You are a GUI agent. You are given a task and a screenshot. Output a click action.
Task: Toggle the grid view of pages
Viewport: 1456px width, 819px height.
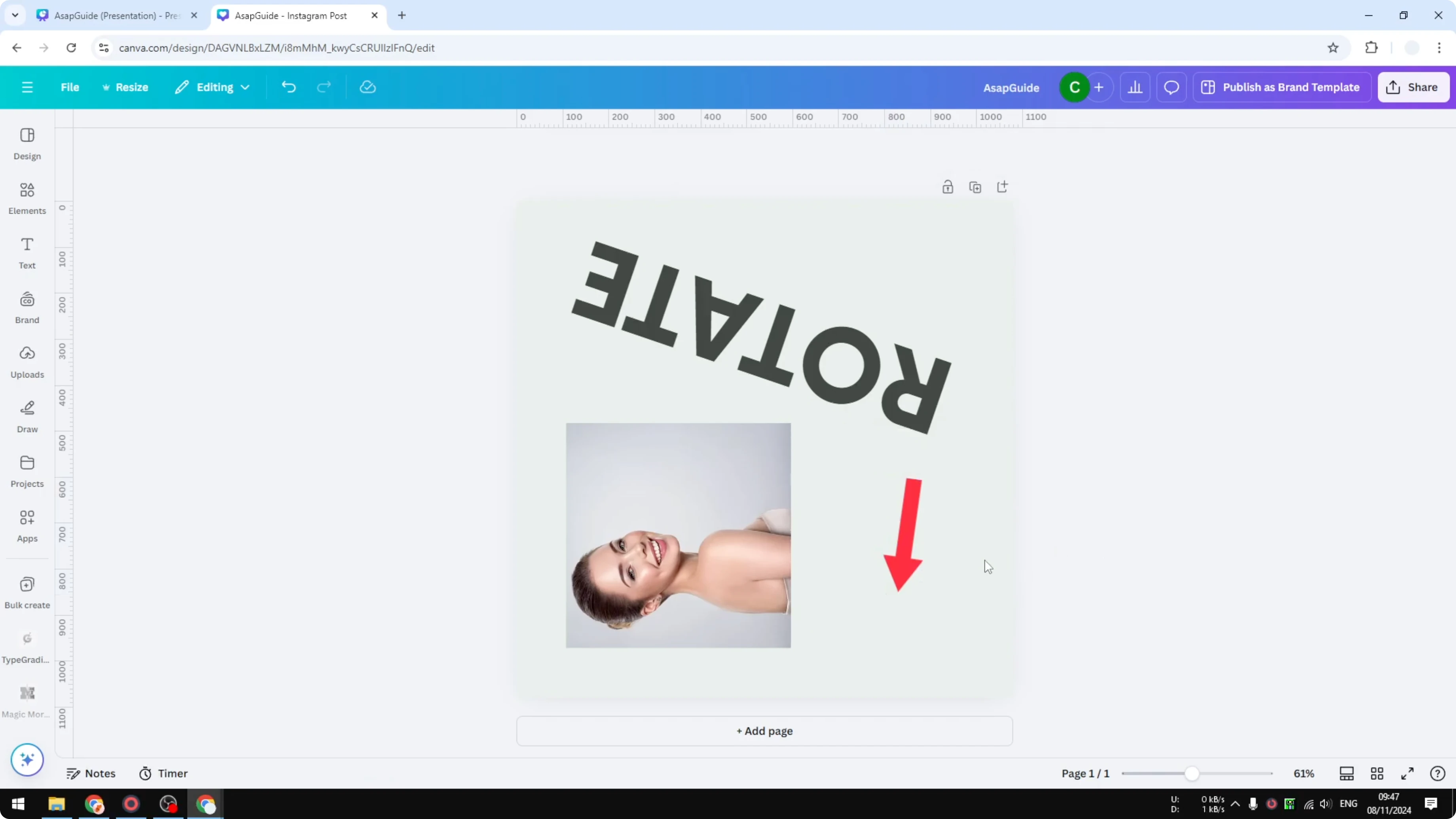1377,773
